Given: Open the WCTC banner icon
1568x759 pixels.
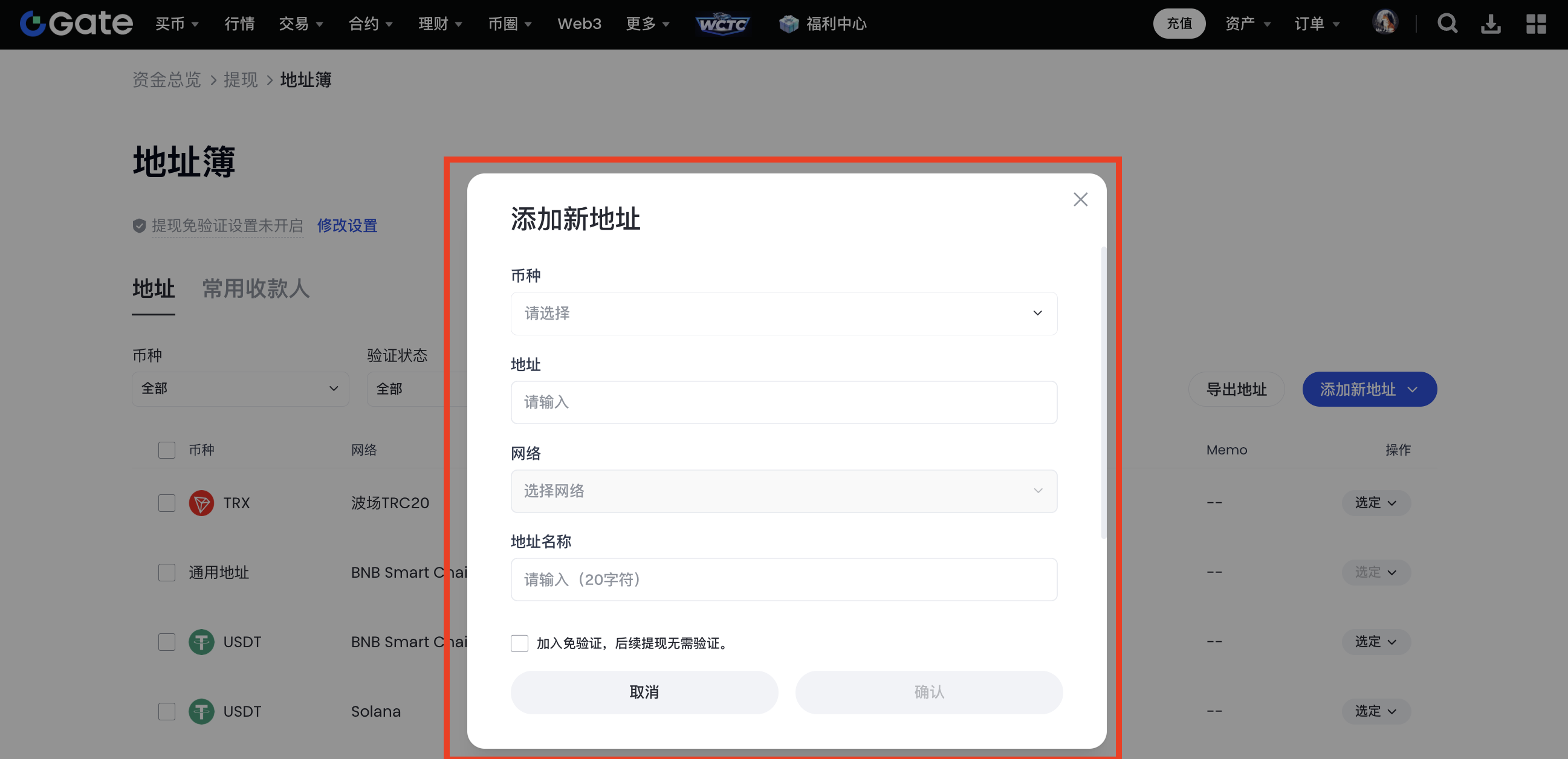Looking at the screenshot, I should (722, 24).
